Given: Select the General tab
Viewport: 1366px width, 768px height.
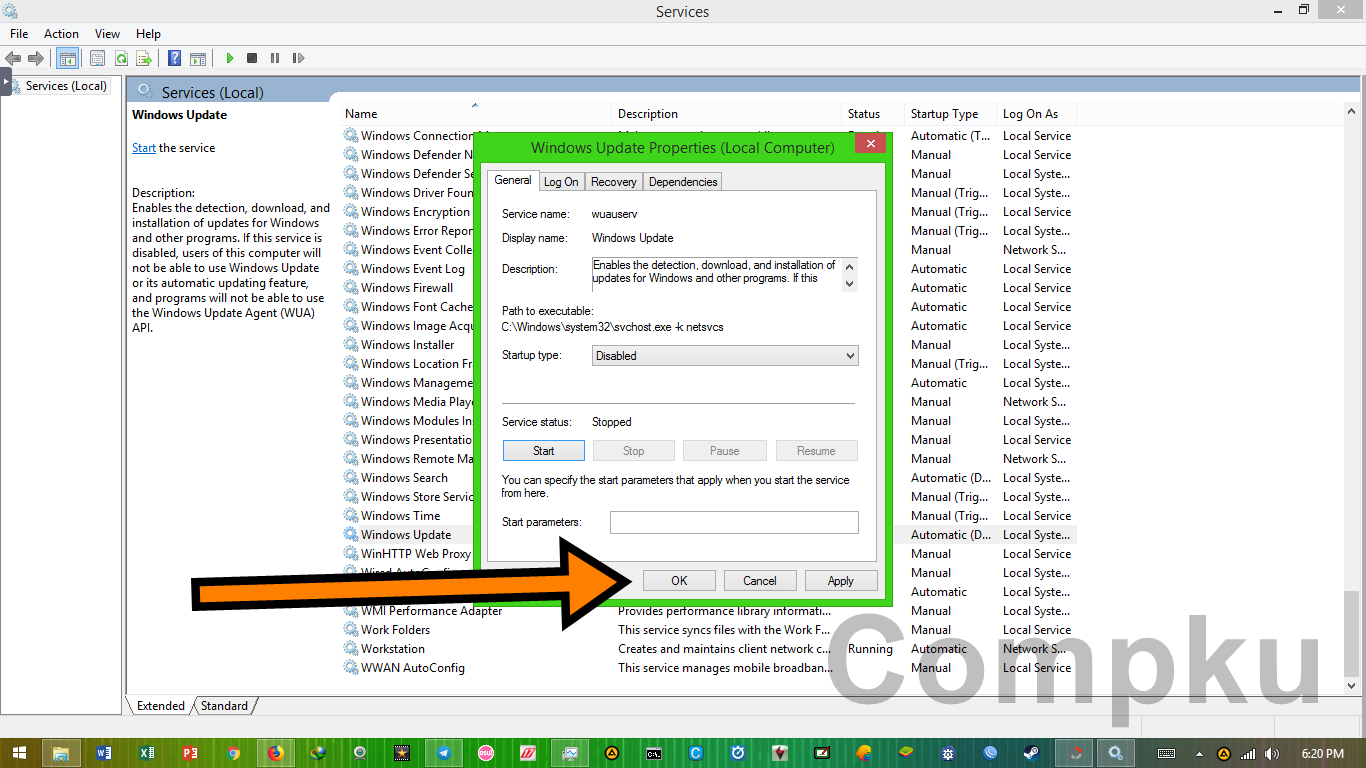Looking at the screenshot, I should pyautogui.click(x=513, y=180).
